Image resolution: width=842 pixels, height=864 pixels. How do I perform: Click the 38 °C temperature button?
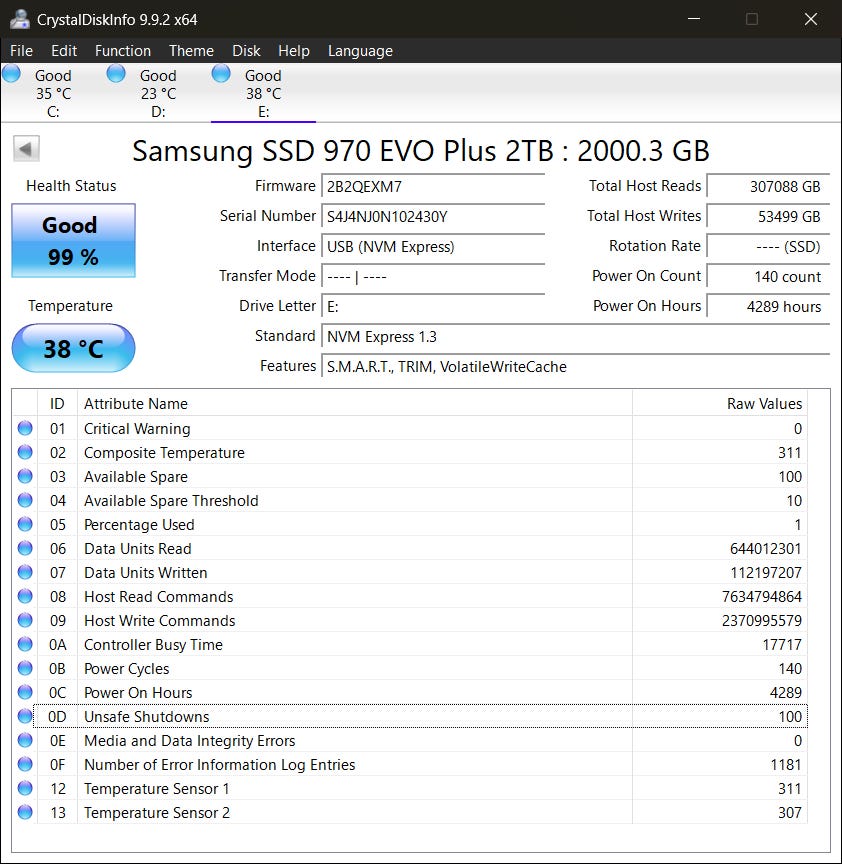[x=73, y=348]
